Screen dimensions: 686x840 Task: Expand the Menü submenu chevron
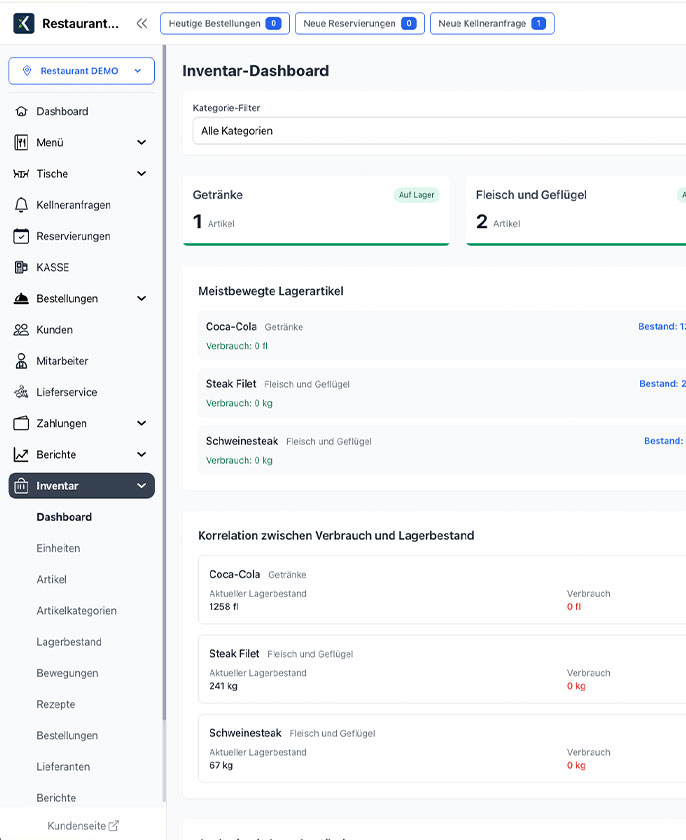pos(141,143)
